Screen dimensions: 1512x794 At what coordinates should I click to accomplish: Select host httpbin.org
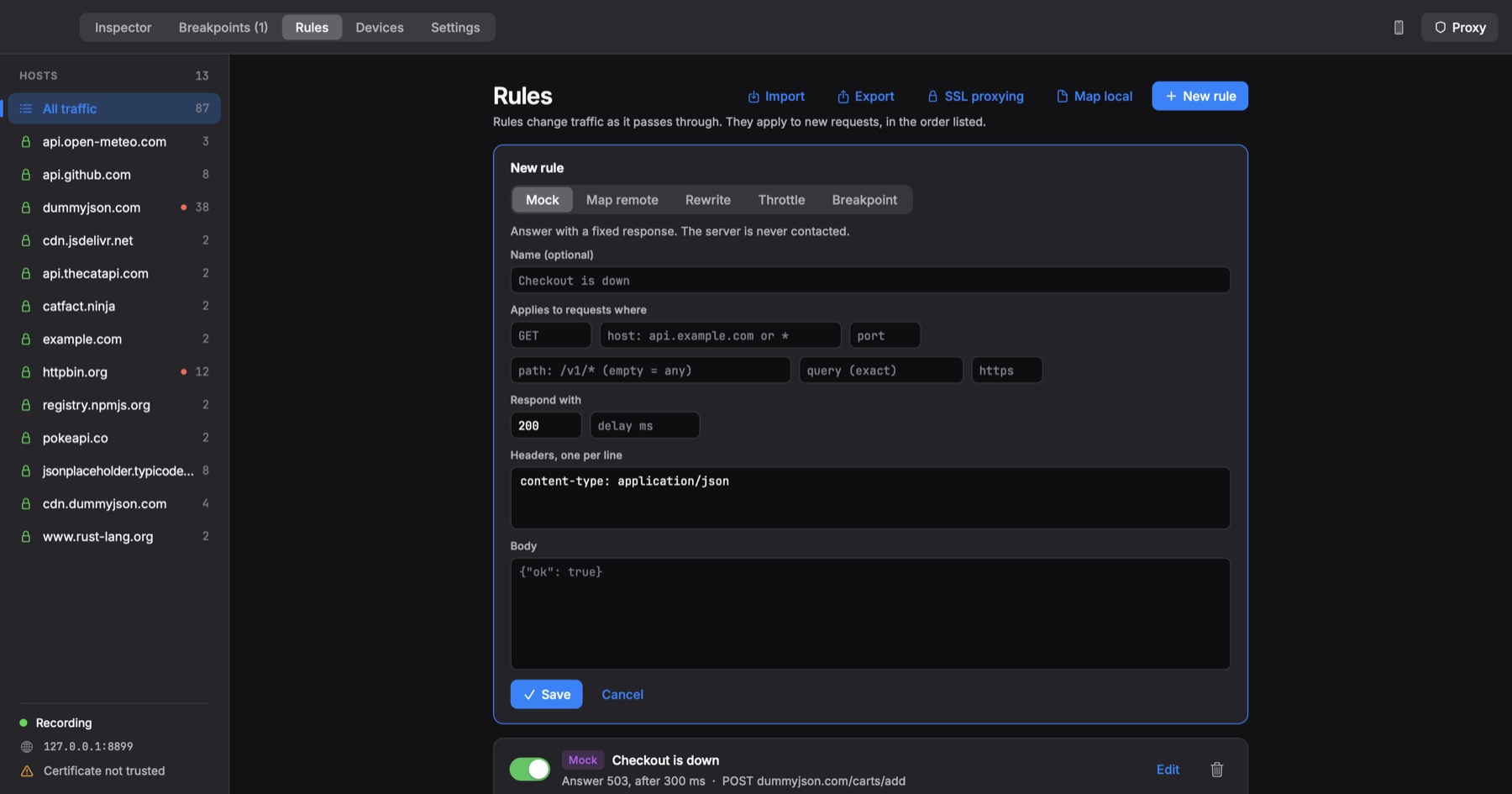pyautogui.click(x=114, y=371)
